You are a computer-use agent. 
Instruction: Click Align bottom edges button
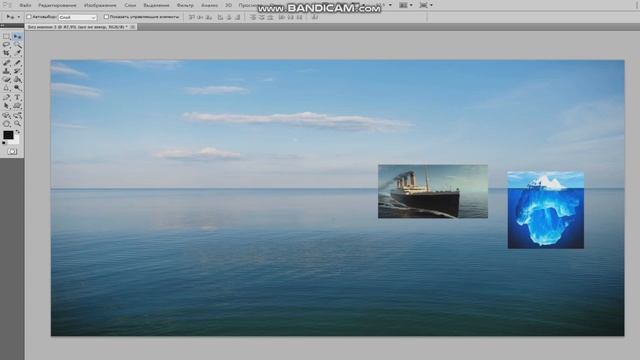point(209,17)
